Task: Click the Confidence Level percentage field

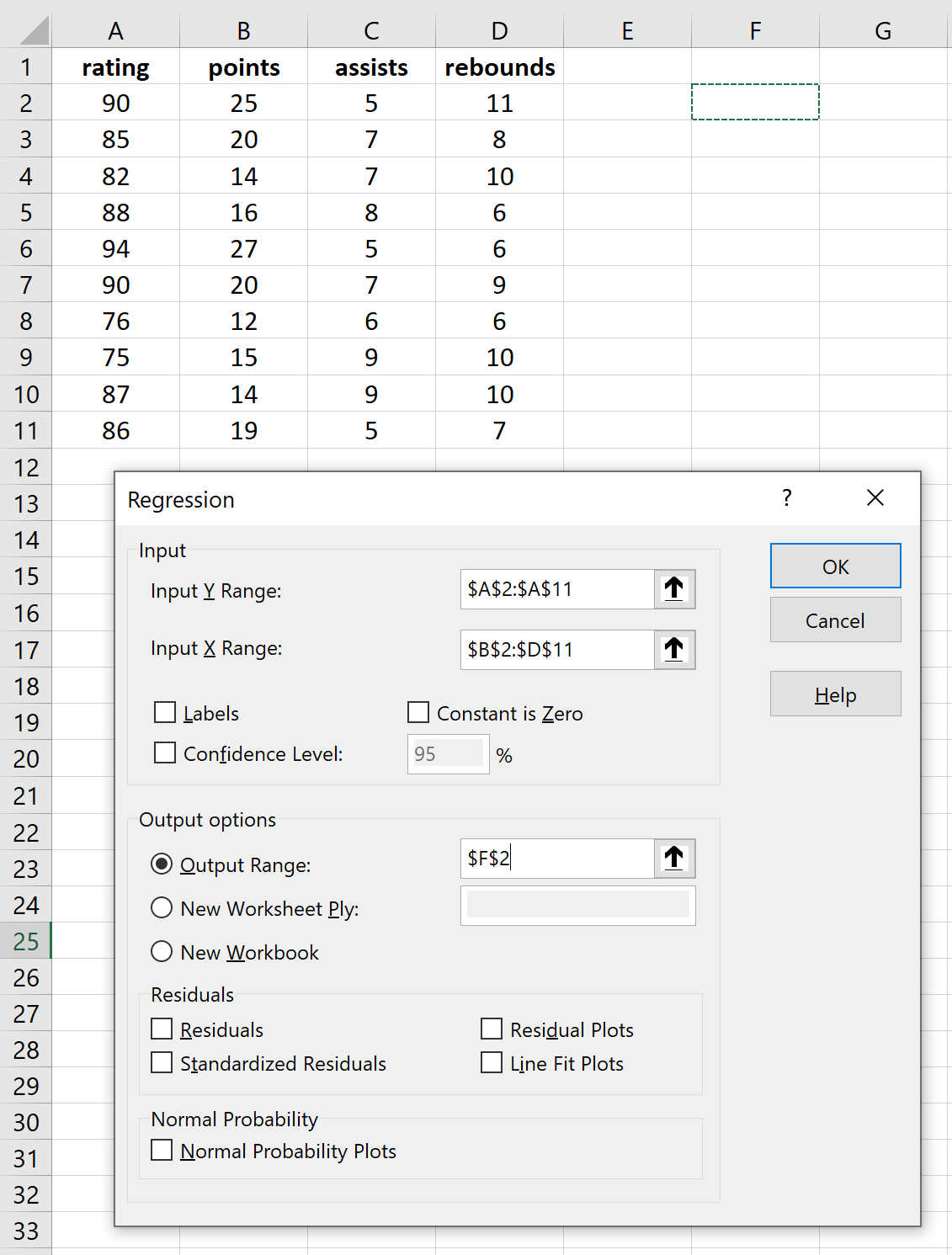Action: 447,753
